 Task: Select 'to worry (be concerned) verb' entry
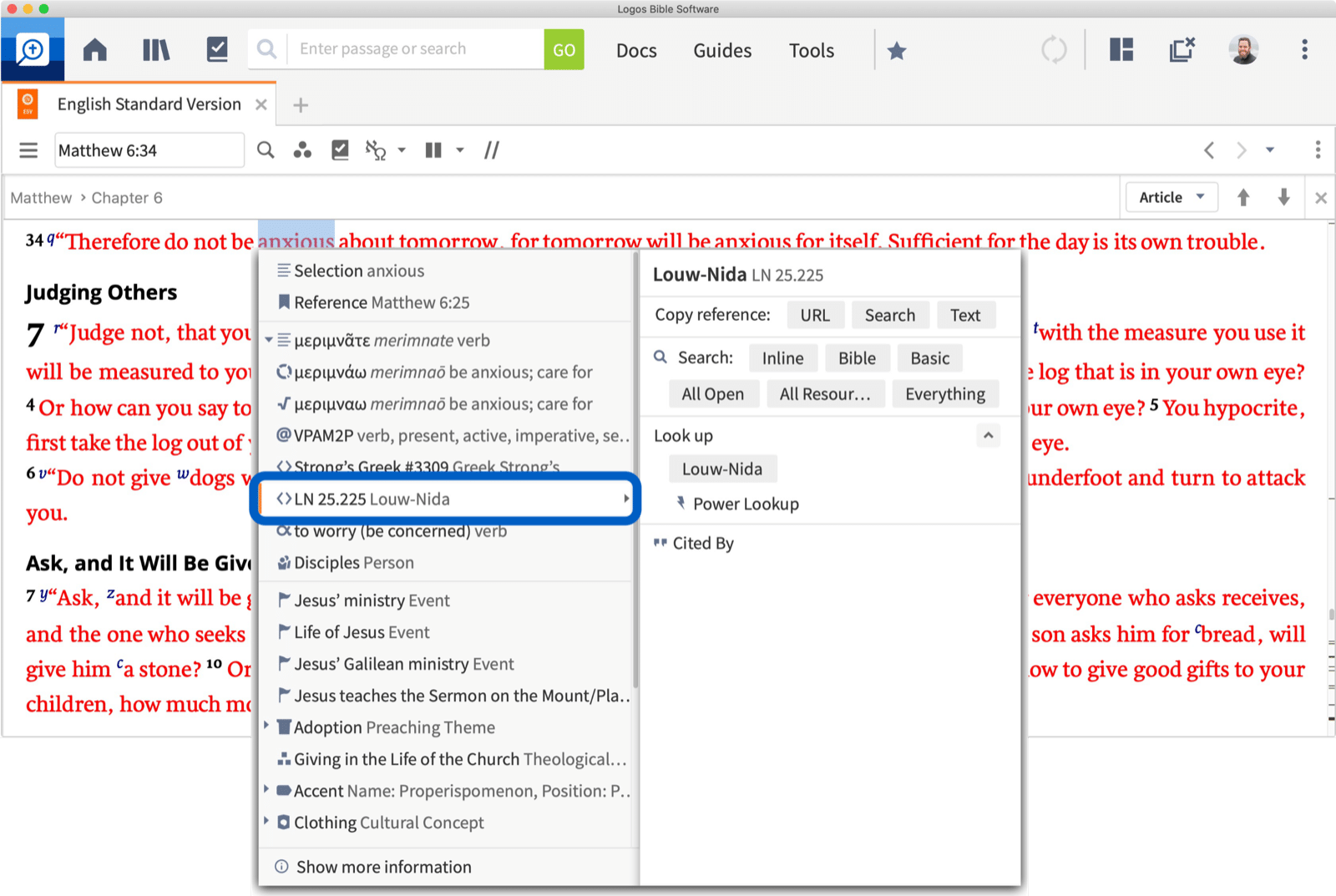coord(446,531)
